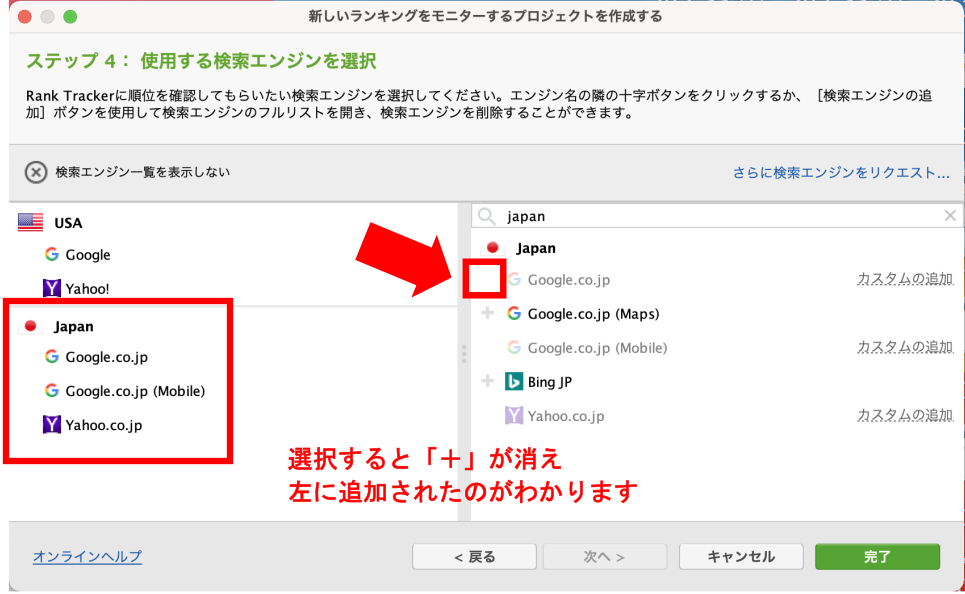This screenshot has width=965, height=594.
Task: Click the magnifier icon in the search field
Action: (x=487, y=216)
